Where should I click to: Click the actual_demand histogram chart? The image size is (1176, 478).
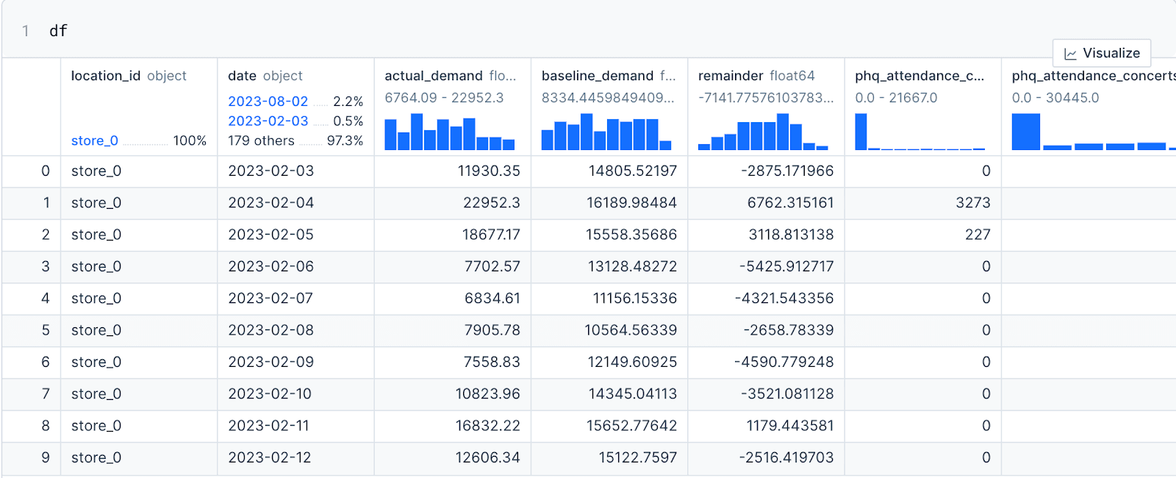(450, 131)
